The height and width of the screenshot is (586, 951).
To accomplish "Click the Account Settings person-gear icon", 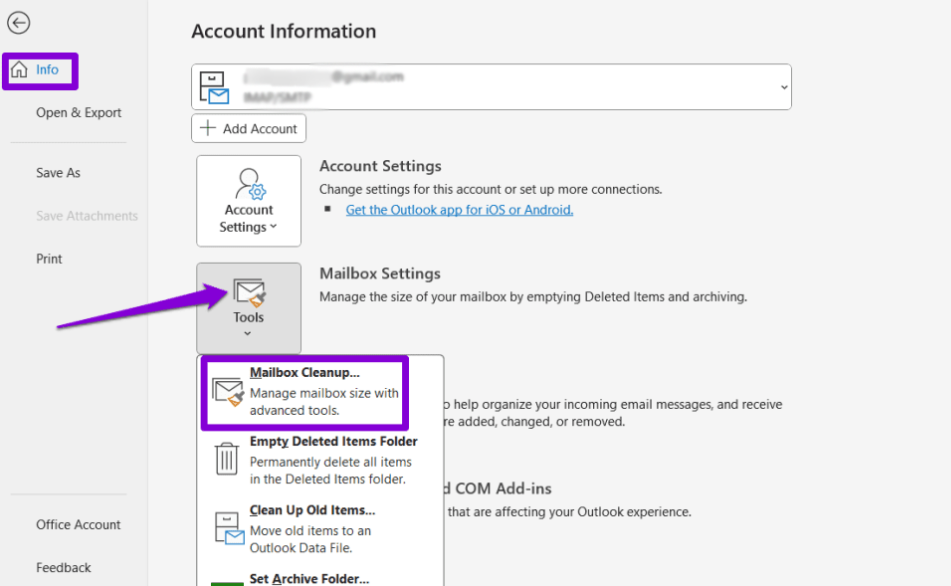I will (x=250, y=184).
